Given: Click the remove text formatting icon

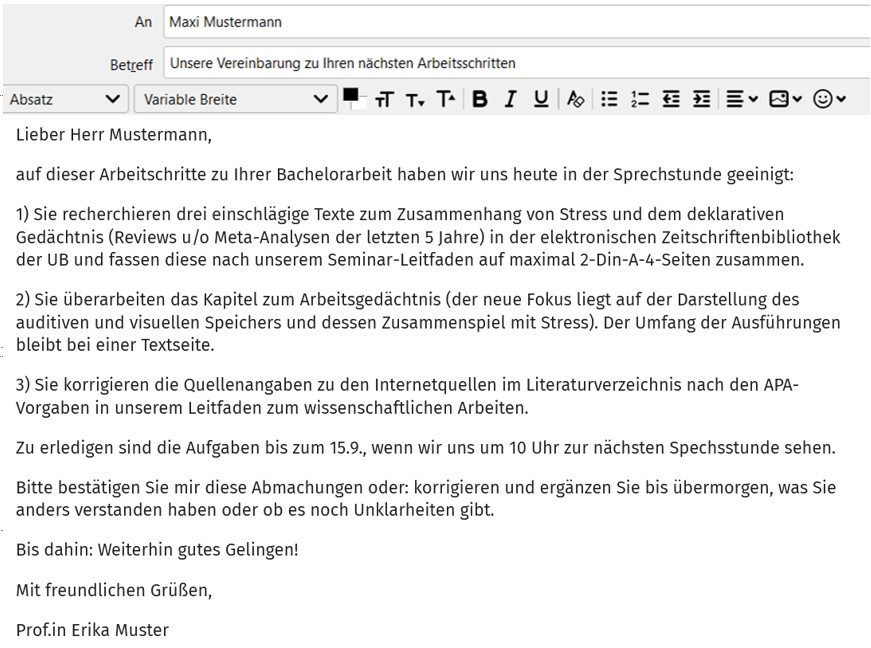Looking at the screenshot, I should click(x=575, y=99).
